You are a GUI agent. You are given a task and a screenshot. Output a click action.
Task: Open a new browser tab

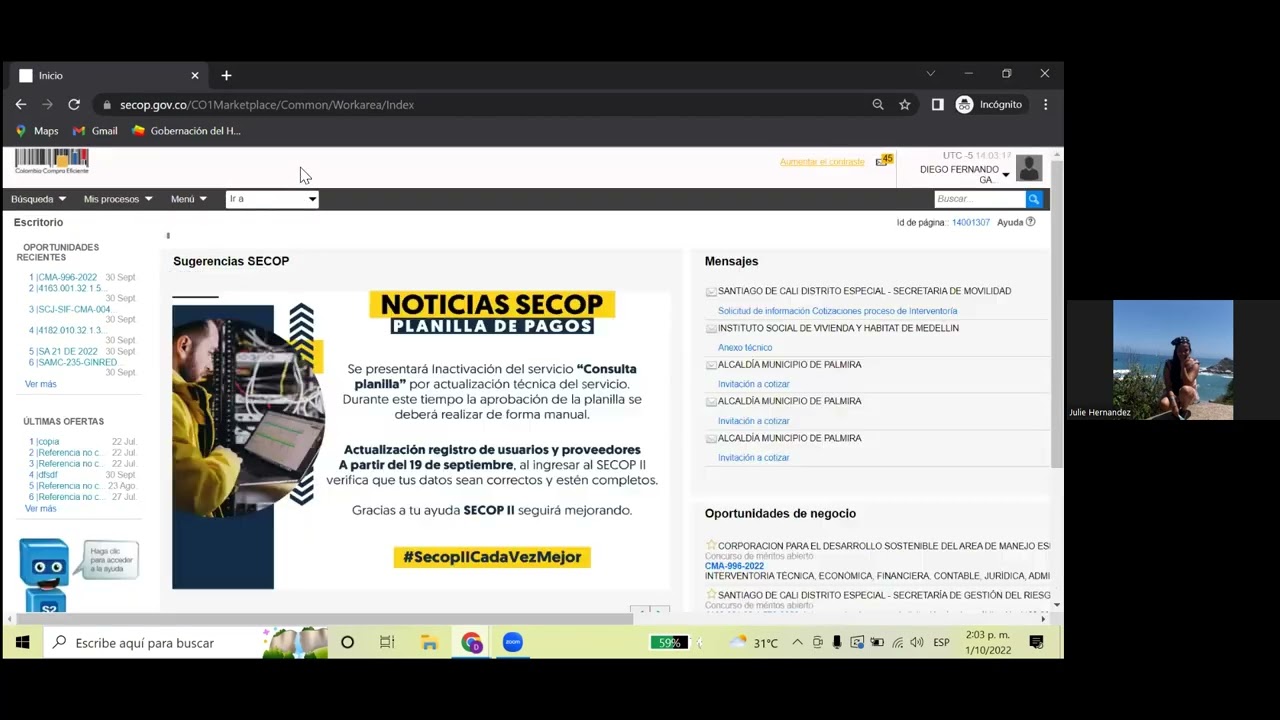coord(226,75)
